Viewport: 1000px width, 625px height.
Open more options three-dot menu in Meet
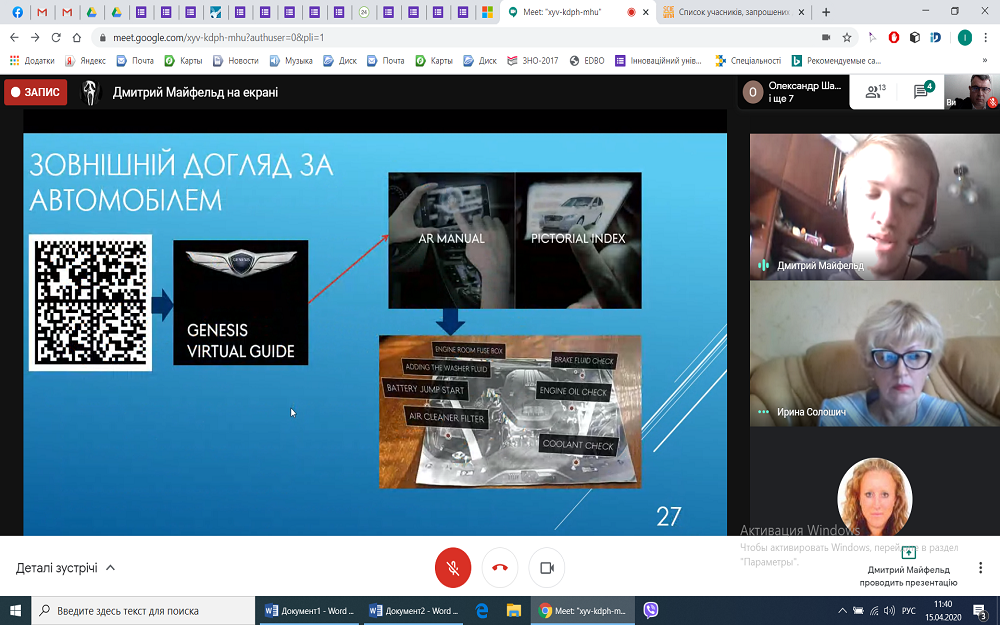980,567
